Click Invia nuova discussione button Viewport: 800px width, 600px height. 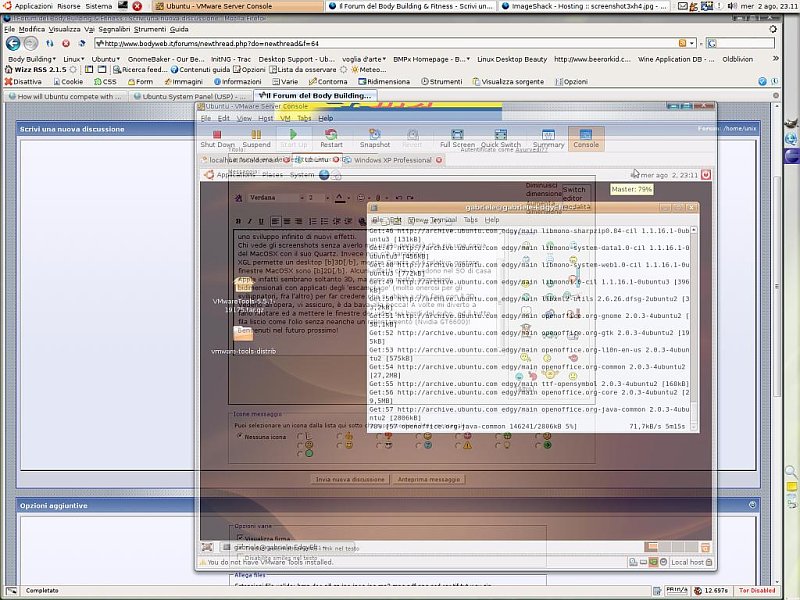tap(350, 480)
